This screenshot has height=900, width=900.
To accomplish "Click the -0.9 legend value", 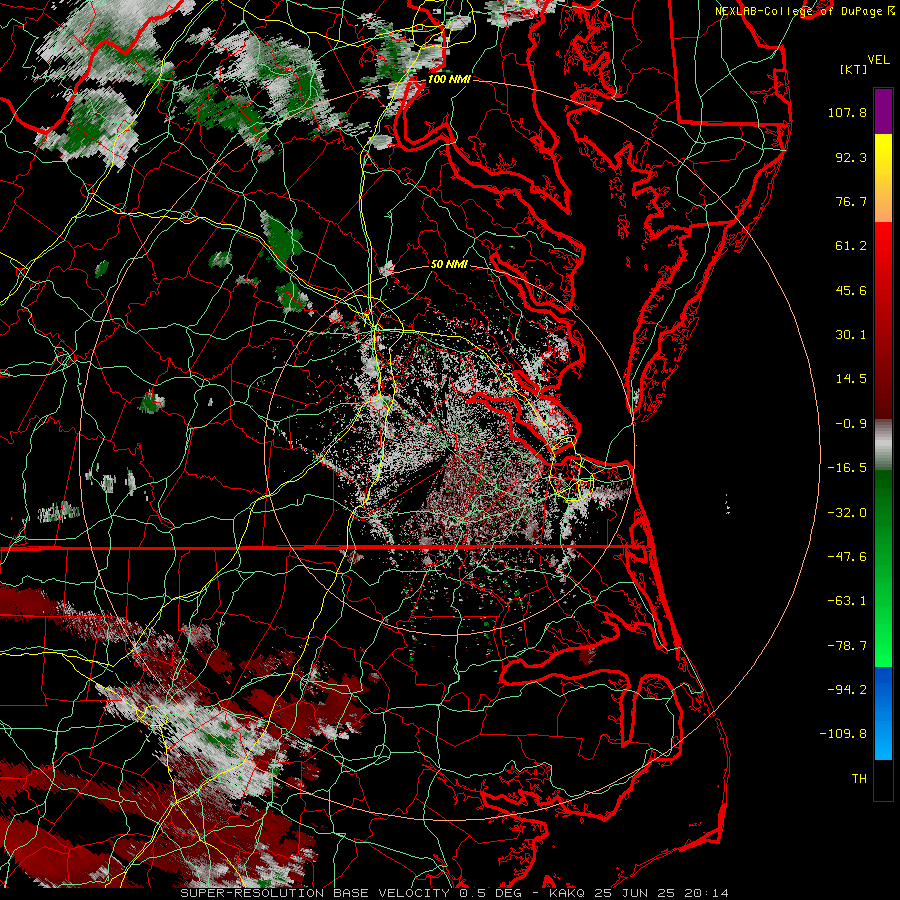I will click(851, 424).
